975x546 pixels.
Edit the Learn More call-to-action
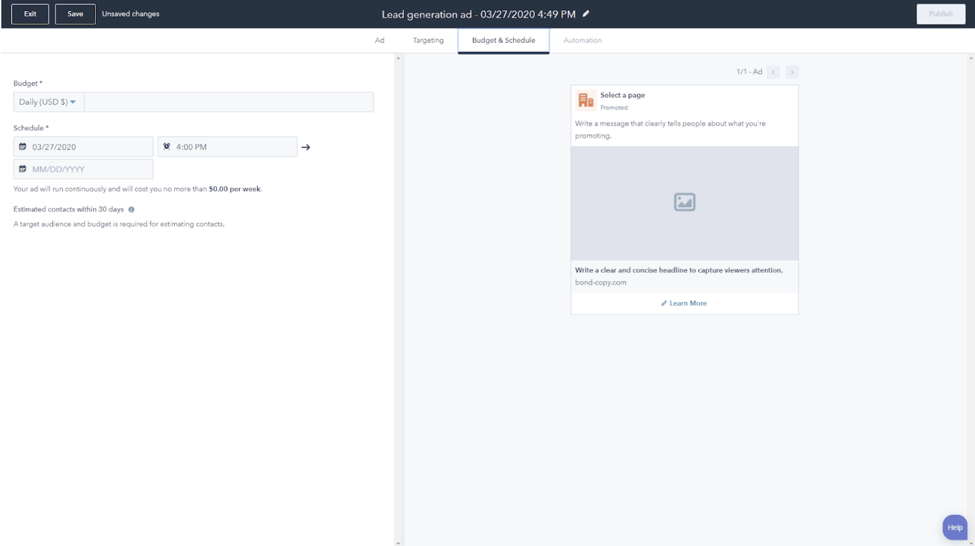684,303
